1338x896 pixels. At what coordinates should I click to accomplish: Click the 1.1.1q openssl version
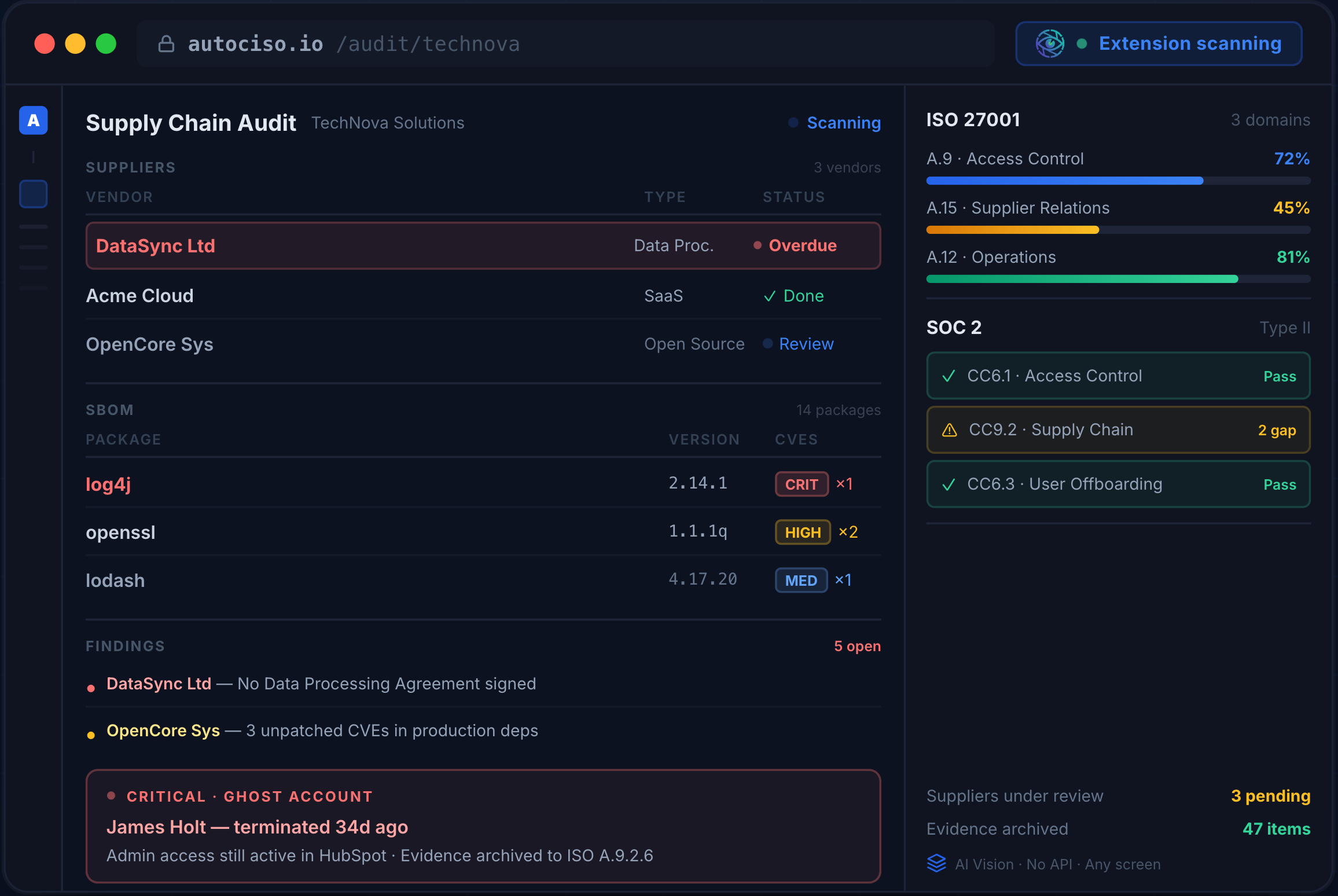[x=698, y=531]
